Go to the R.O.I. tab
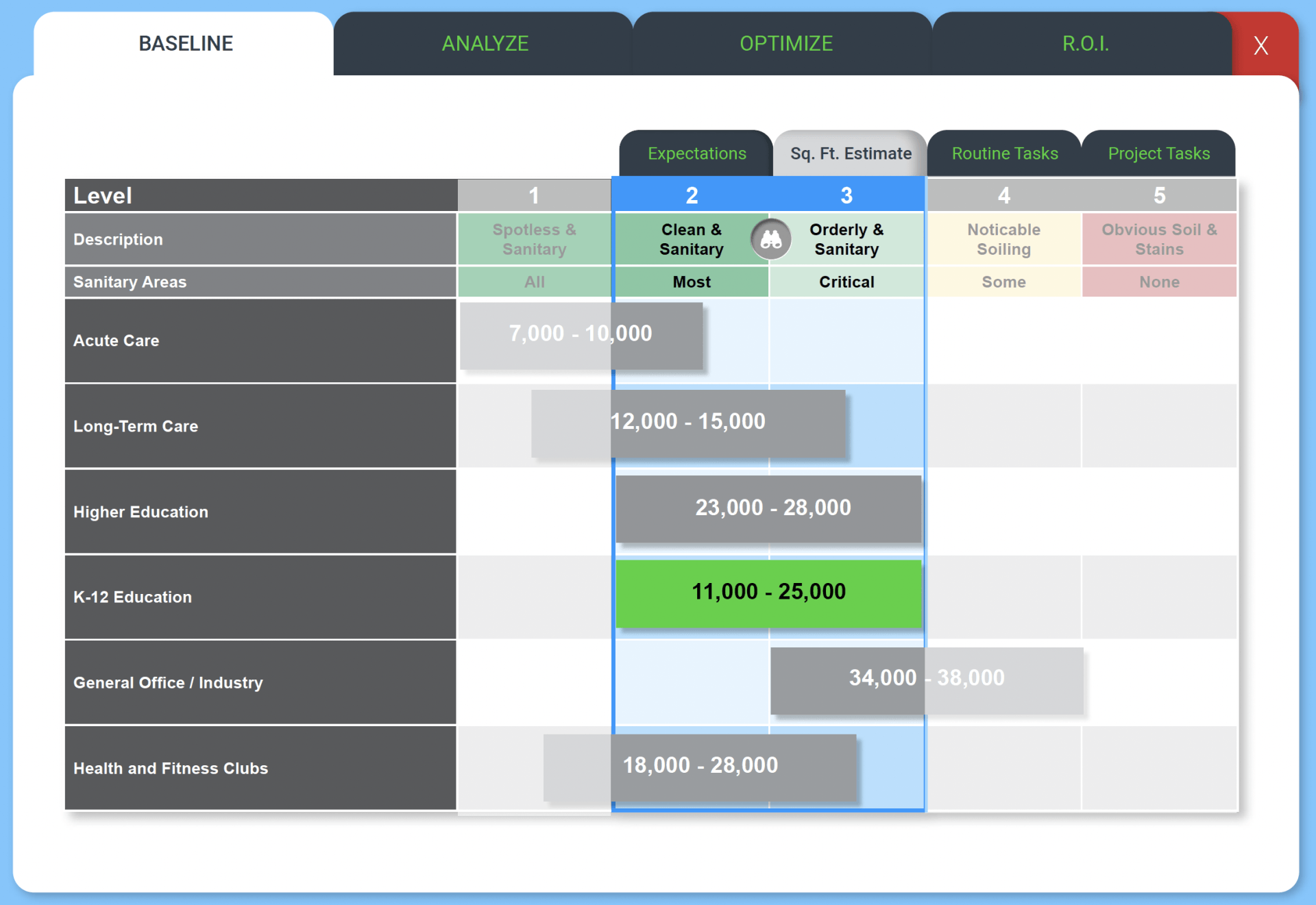This screenshot has width=1316, height=905. click(x=1085, y=44)
